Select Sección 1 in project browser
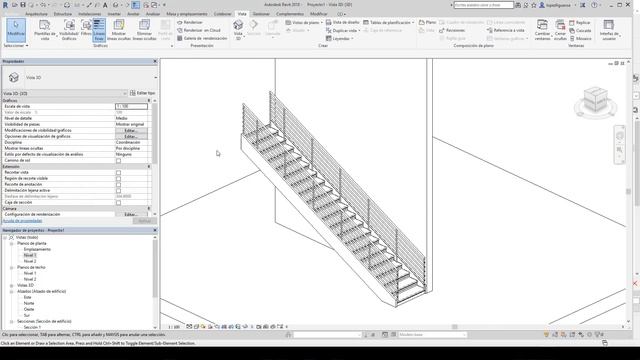 point(32,327)
